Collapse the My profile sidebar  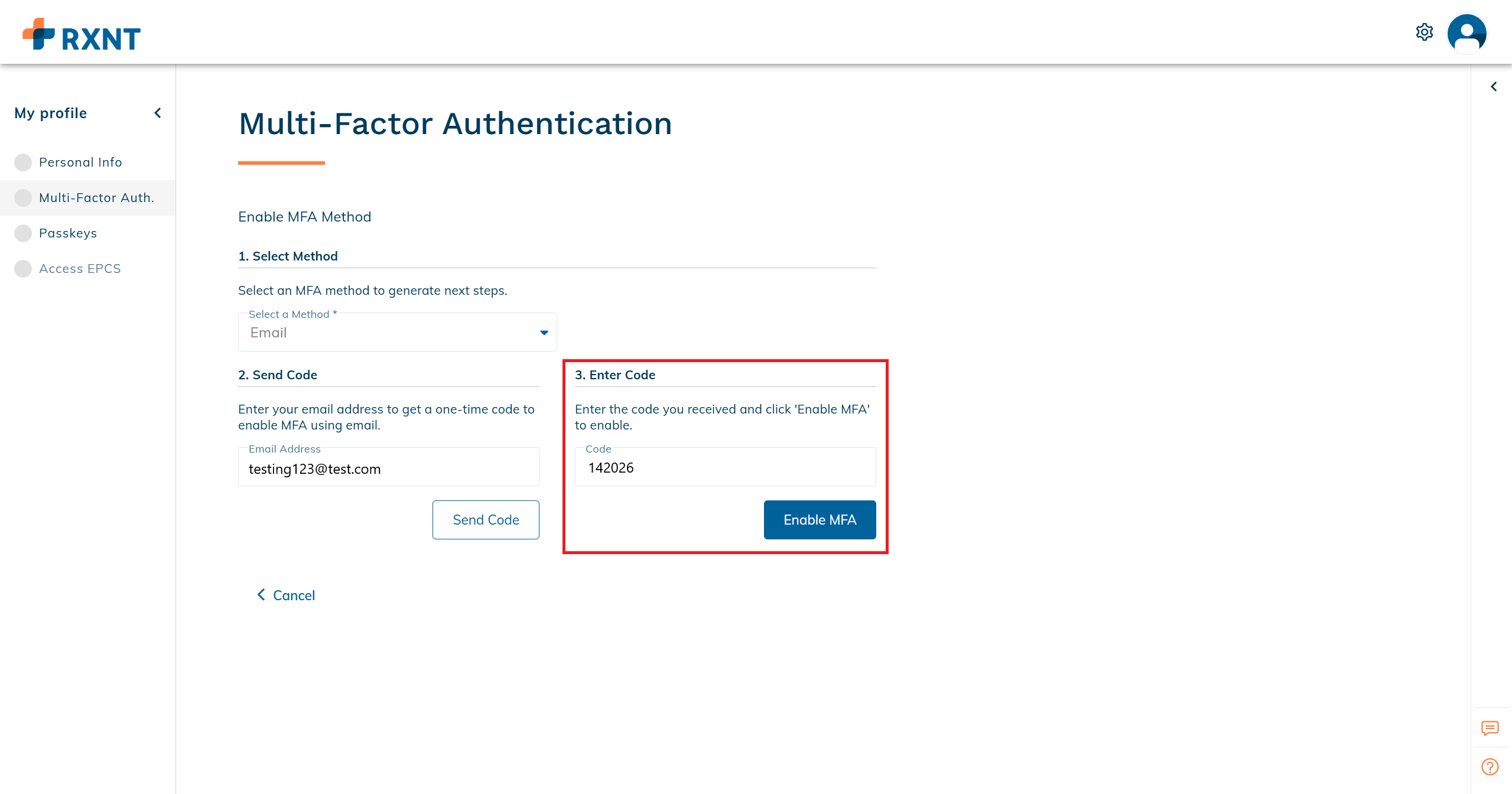pos(158,113)
